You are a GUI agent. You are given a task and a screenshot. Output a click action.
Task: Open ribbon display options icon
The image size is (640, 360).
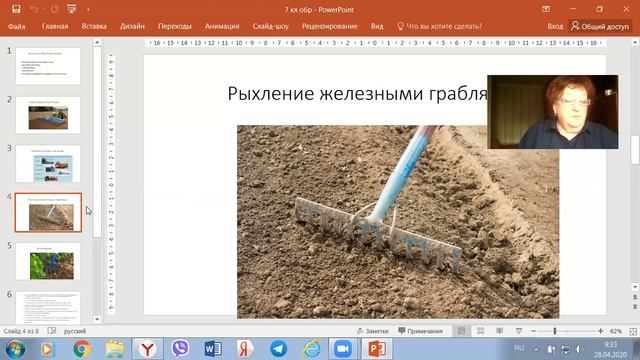(x=546, y=9)
